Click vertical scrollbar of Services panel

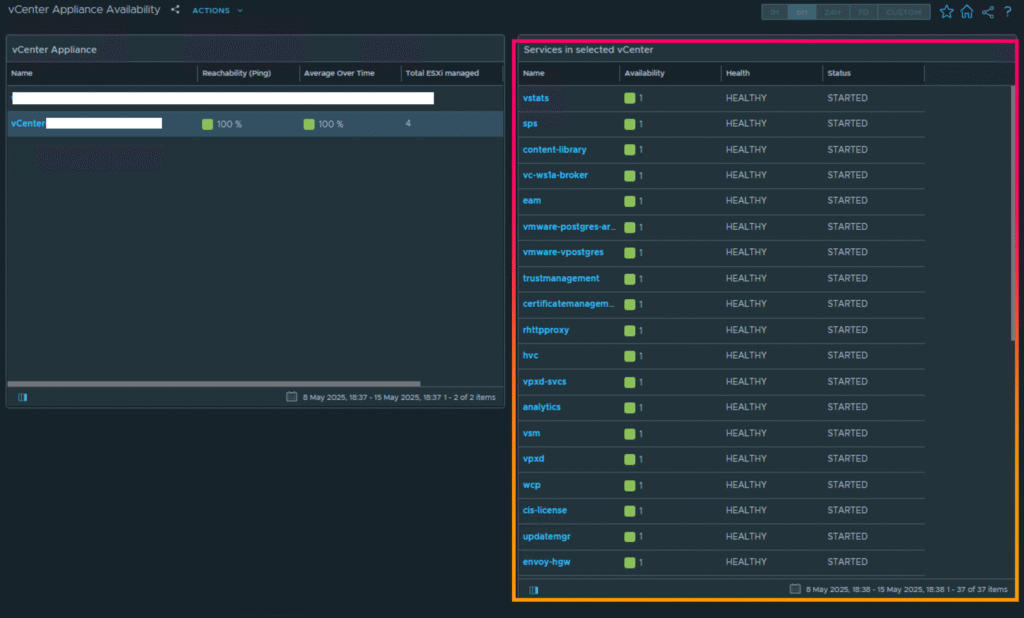click(x=1013, y=213)
